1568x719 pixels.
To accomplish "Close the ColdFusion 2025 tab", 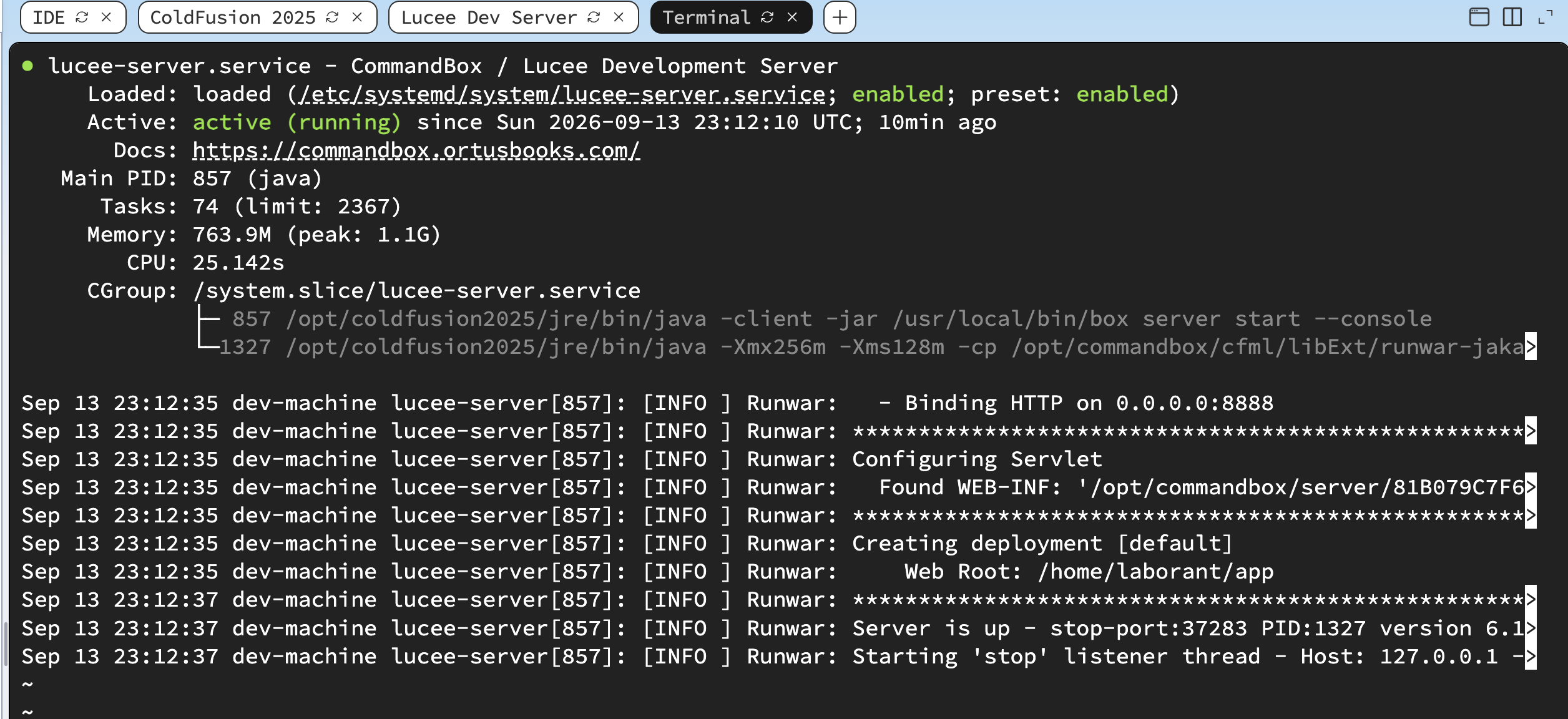I will click(357, 17).
